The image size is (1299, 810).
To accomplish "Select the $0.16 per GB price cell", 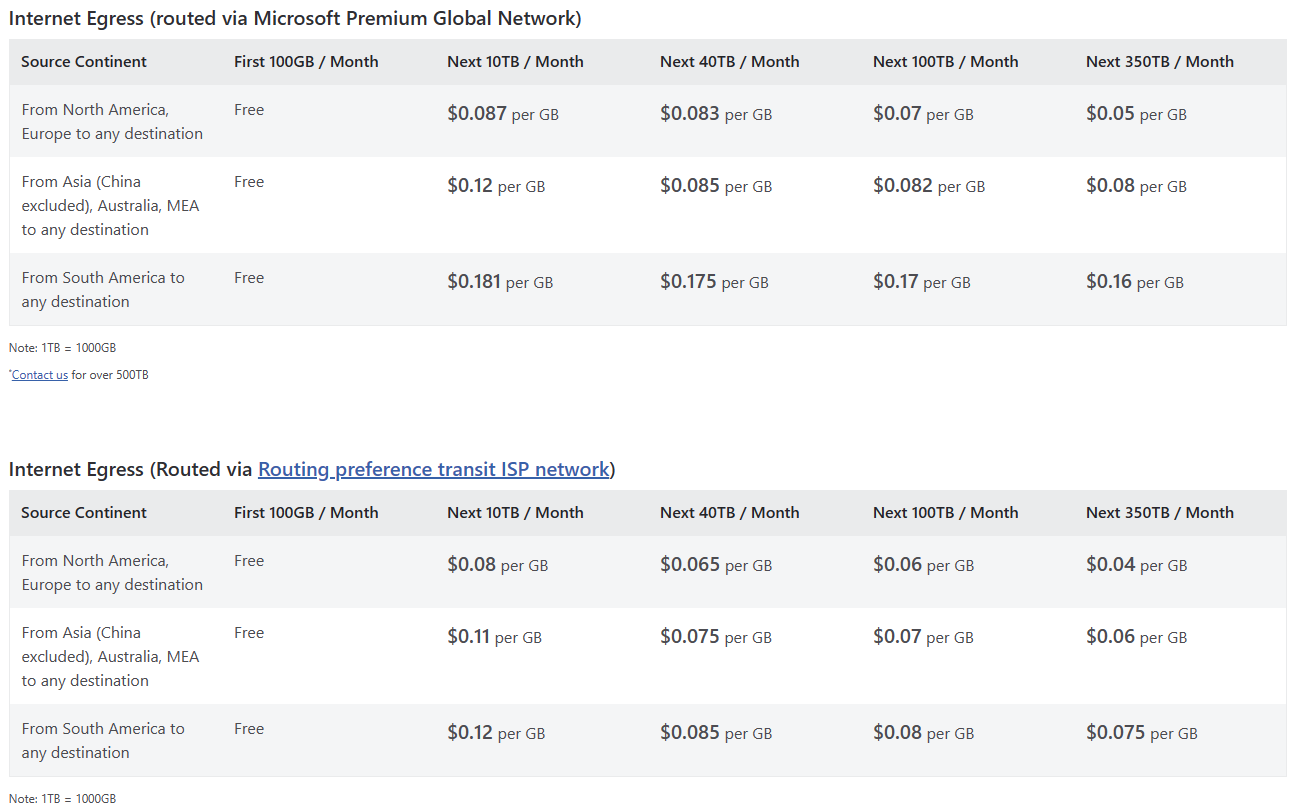I will (1135, 282).
